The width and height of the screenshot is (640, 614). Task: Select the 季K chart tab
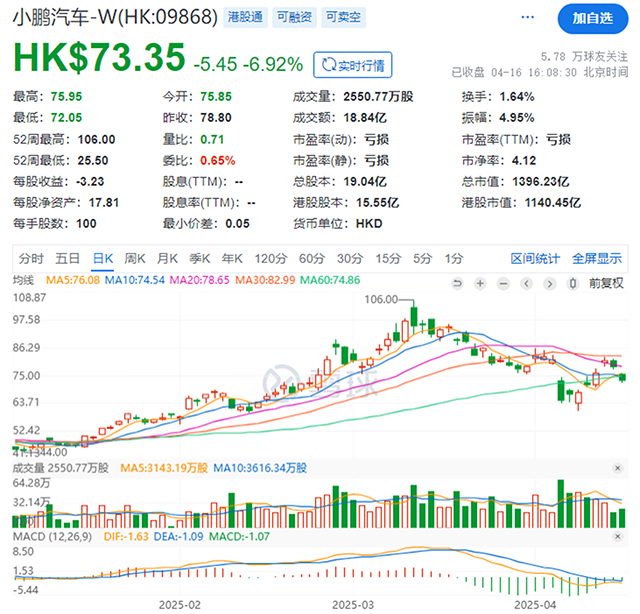[x=200, y=258]
